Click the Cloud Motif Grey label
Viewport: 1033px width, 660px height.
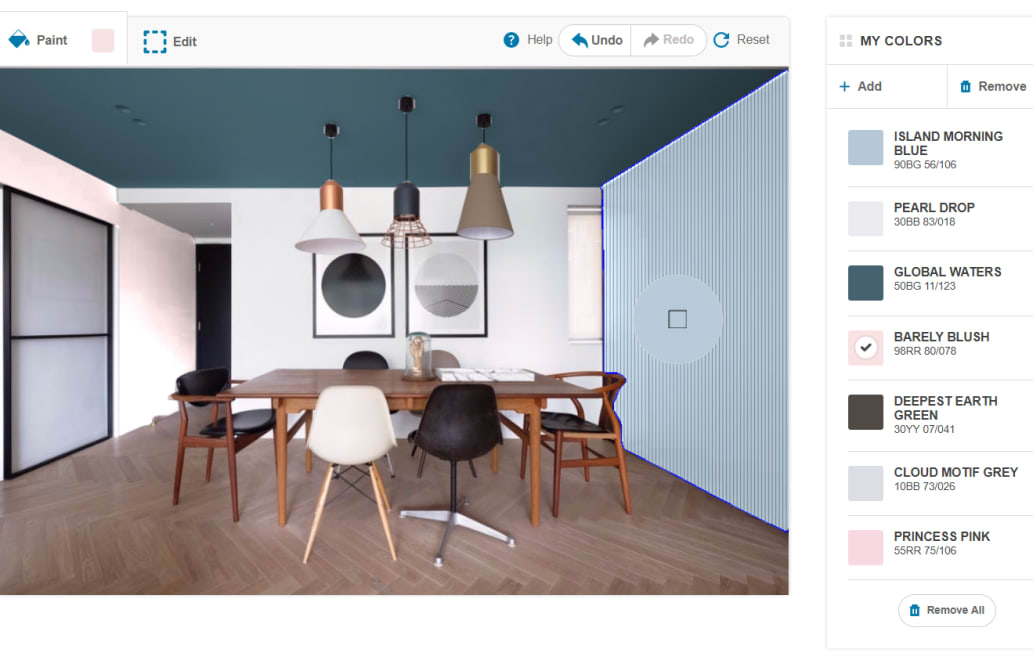[955, 472]
